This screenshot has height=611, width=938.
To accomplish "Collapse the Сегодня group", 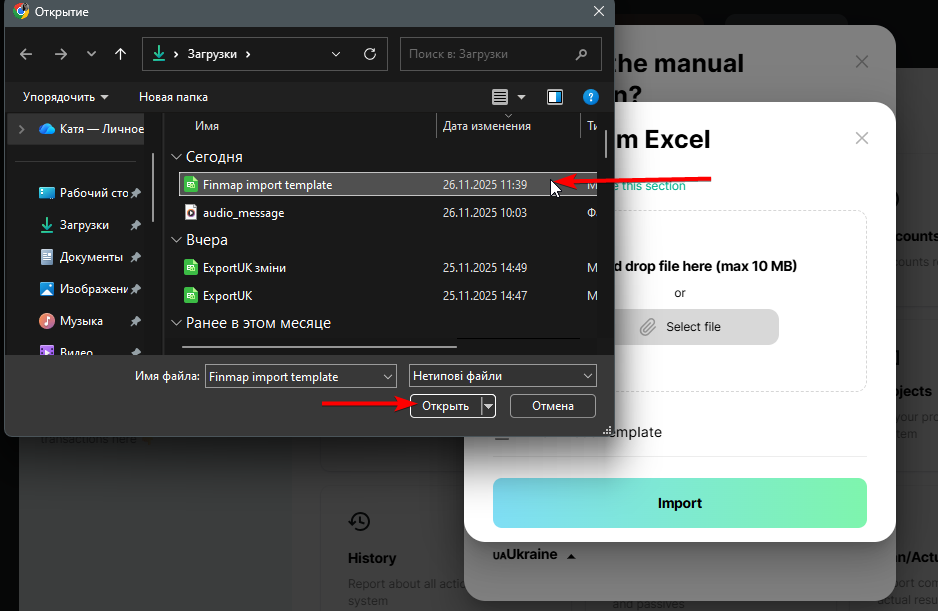I will pos(176,157).
